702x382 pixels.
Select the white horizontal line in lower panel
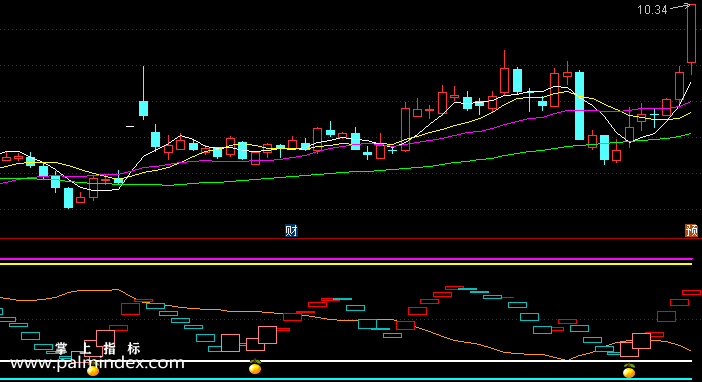(346, 361)
